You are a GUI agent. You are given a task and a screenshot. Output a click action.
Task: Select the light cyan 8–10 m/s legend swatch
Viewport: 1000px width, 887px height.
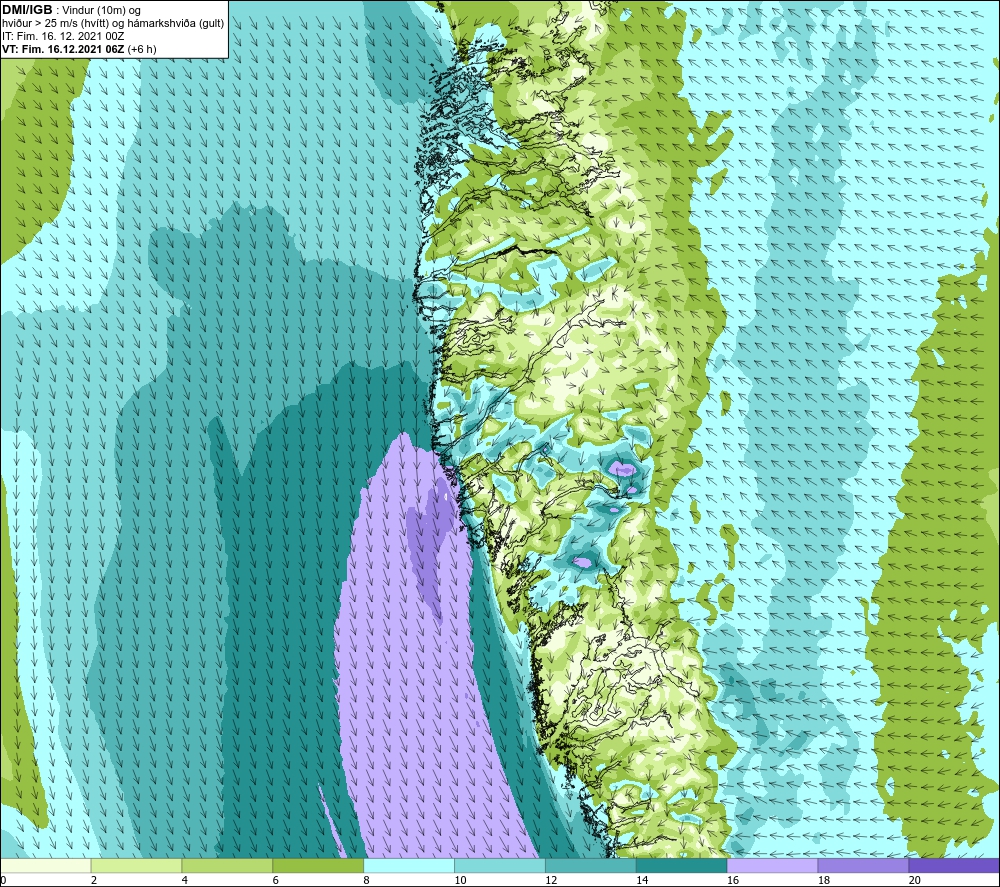coord(409,865)
